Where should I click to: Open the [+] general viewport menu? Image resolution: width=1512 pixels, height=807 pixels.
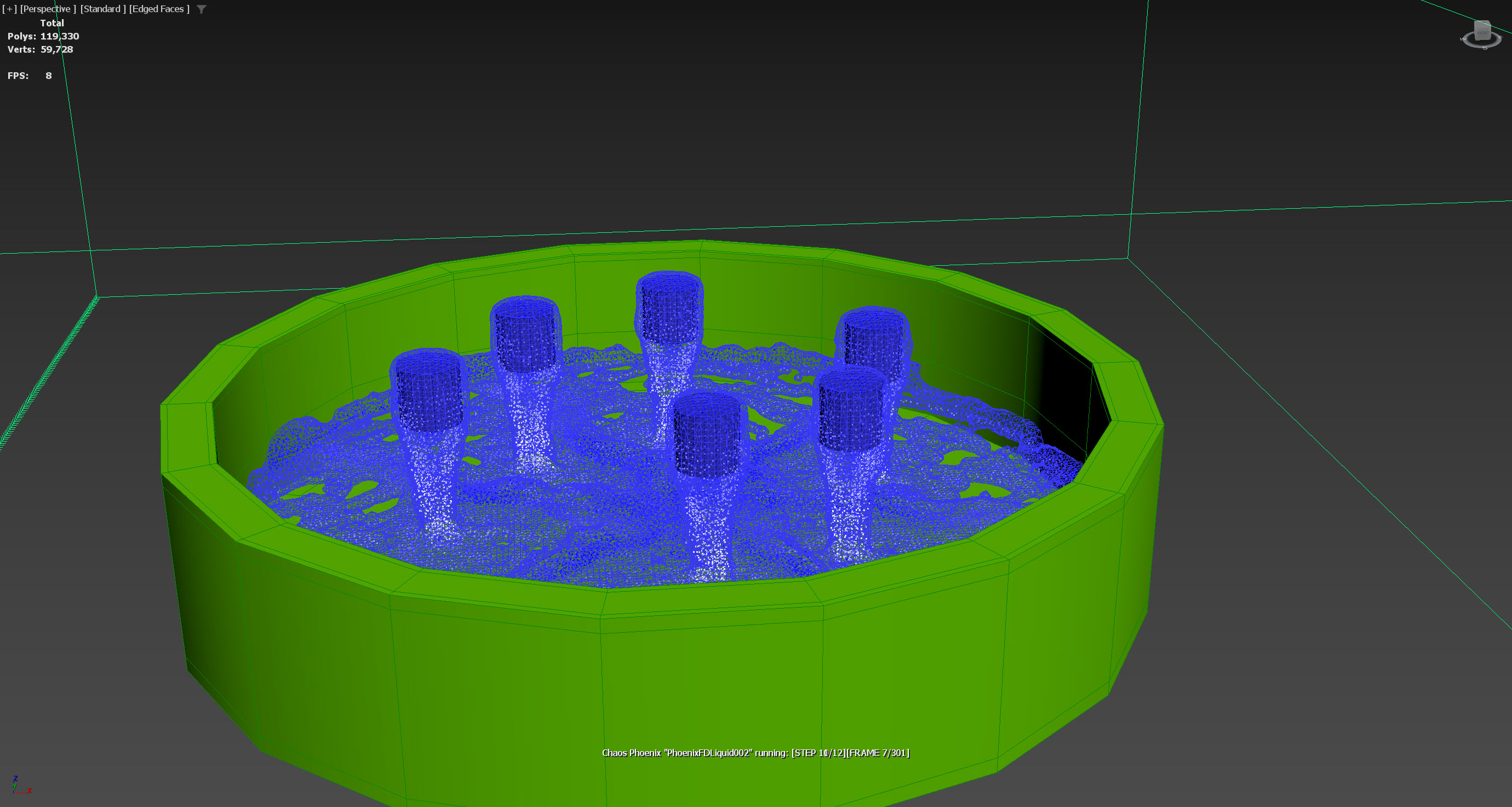[9, 9]
